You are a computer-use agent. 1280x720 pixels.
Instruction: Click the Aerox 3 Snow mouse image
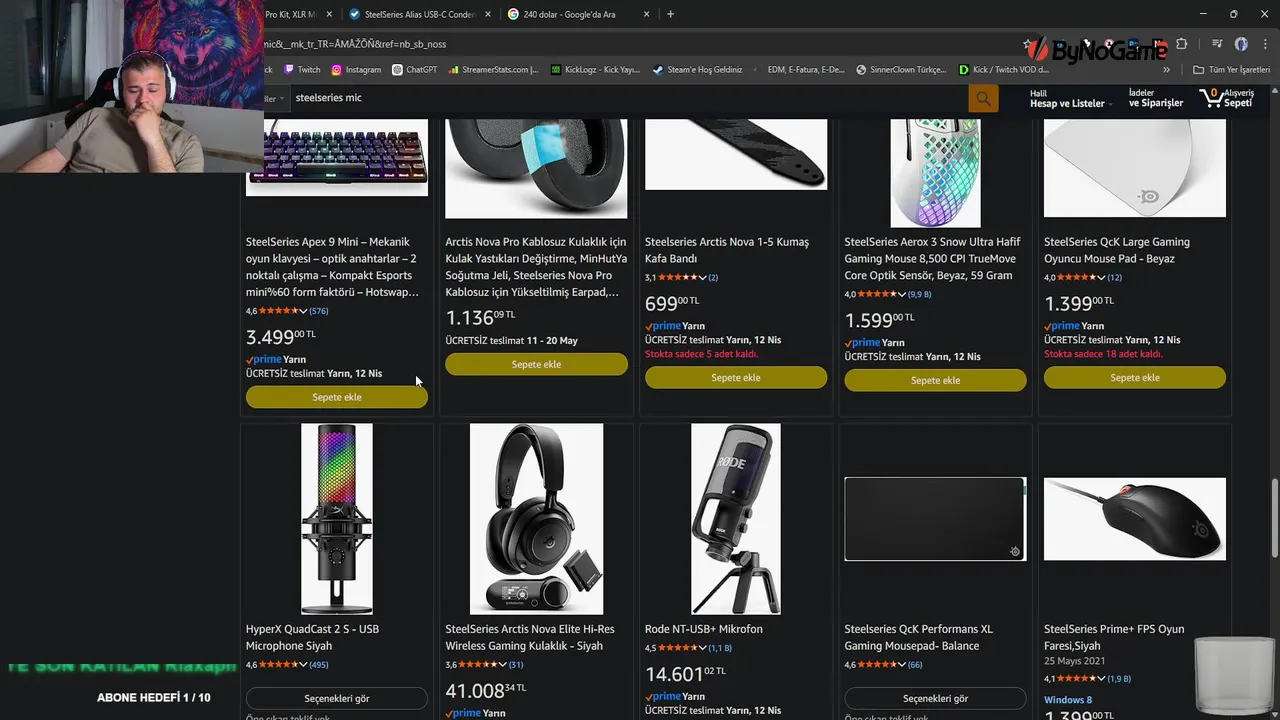tap(935, 172)
